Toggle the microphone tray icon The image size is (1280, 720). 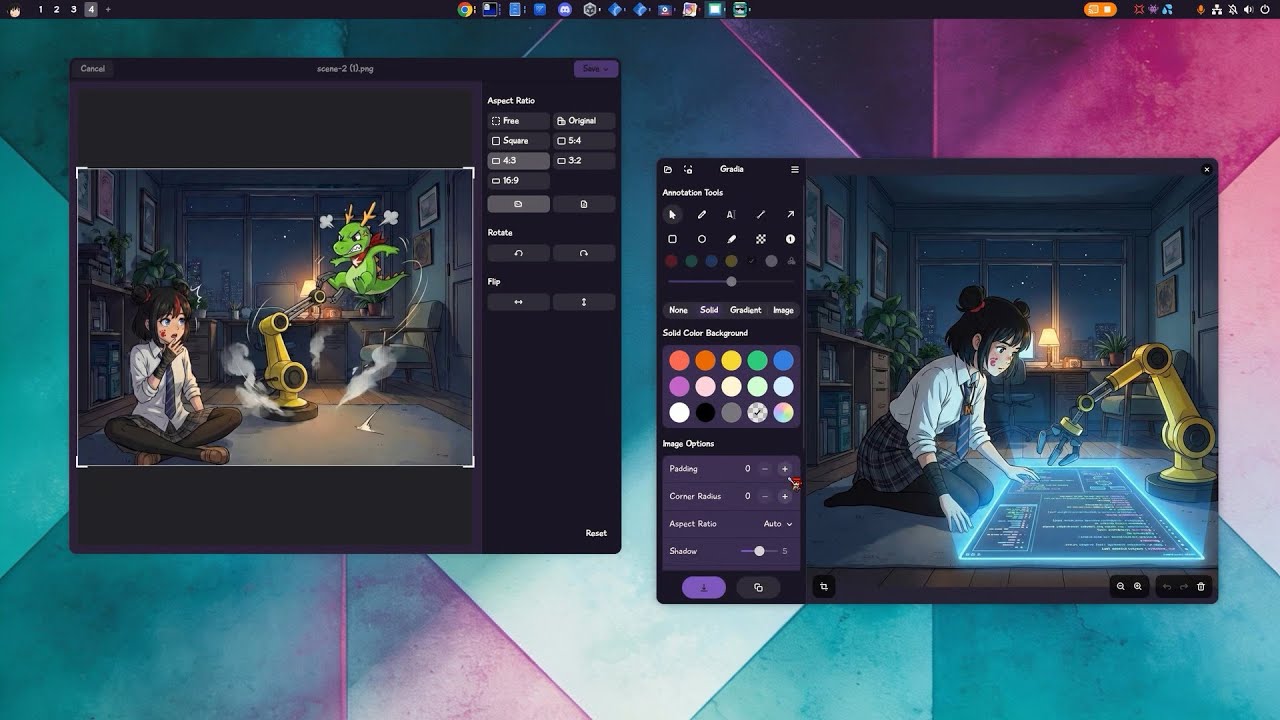click(x=1201, y=9)
